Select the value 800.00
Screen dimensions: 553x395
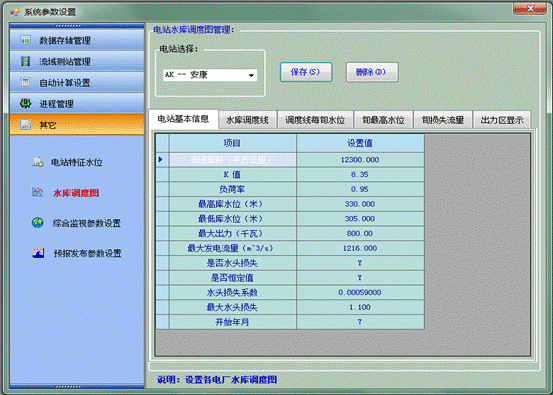tap(360, 233)
